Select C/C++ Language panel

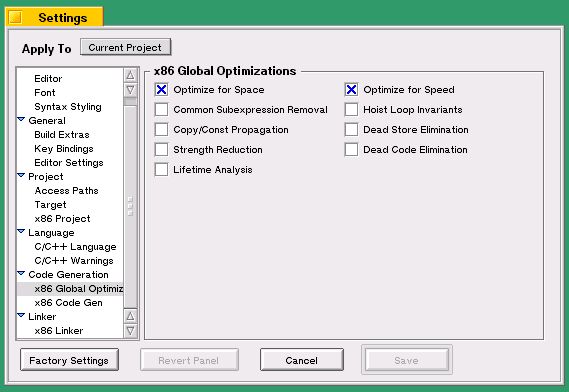[75, 247]
